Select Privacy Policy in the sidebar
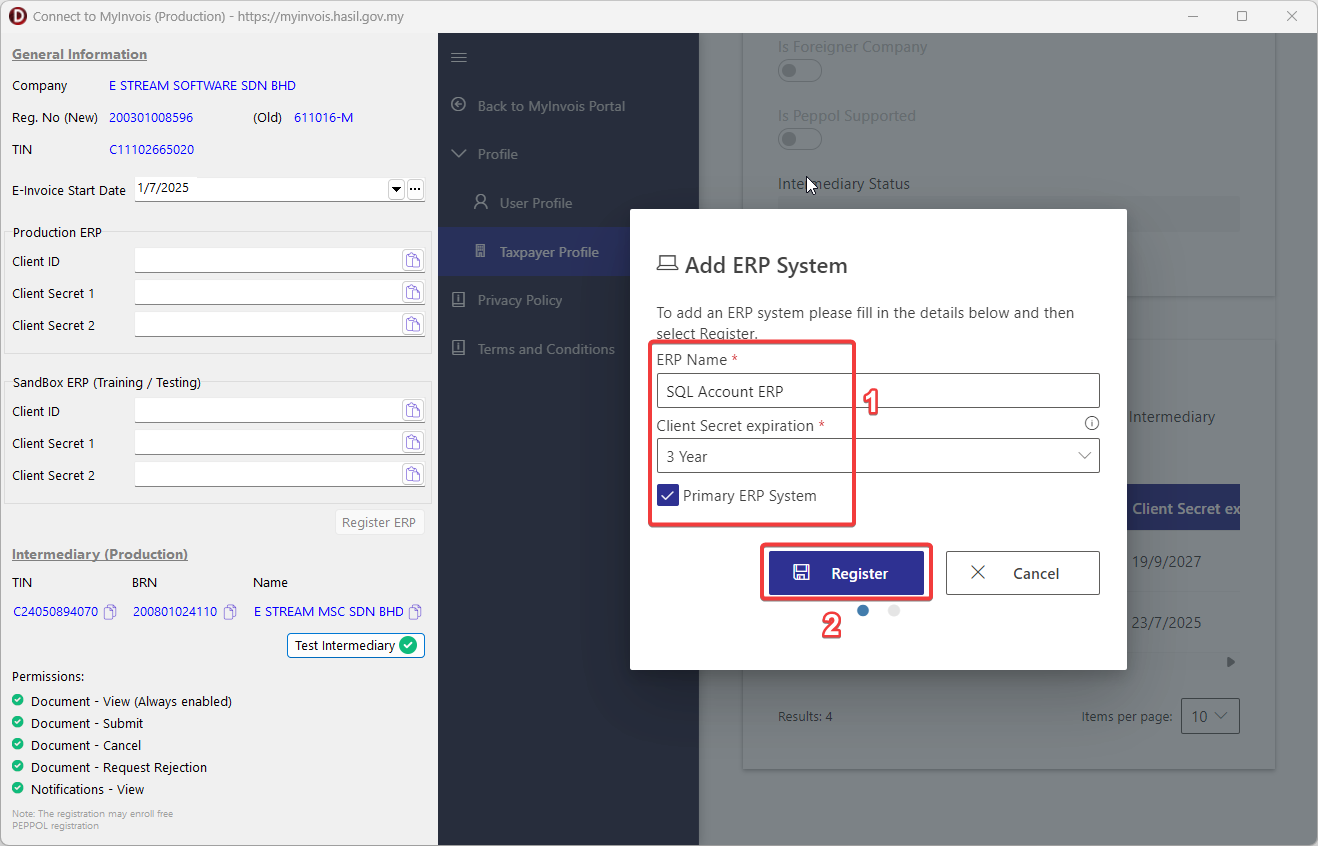 pos(519,300)
